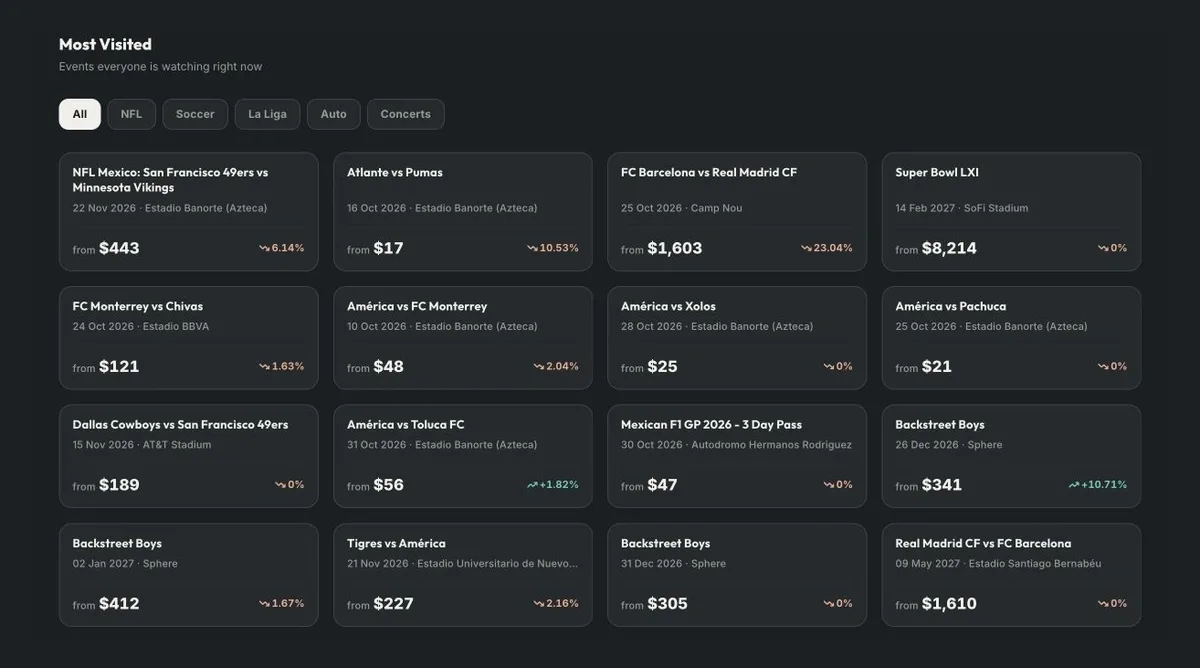Click América vs Xolos trend icon
Viewport: 1200px width, 668px height.
828,366
